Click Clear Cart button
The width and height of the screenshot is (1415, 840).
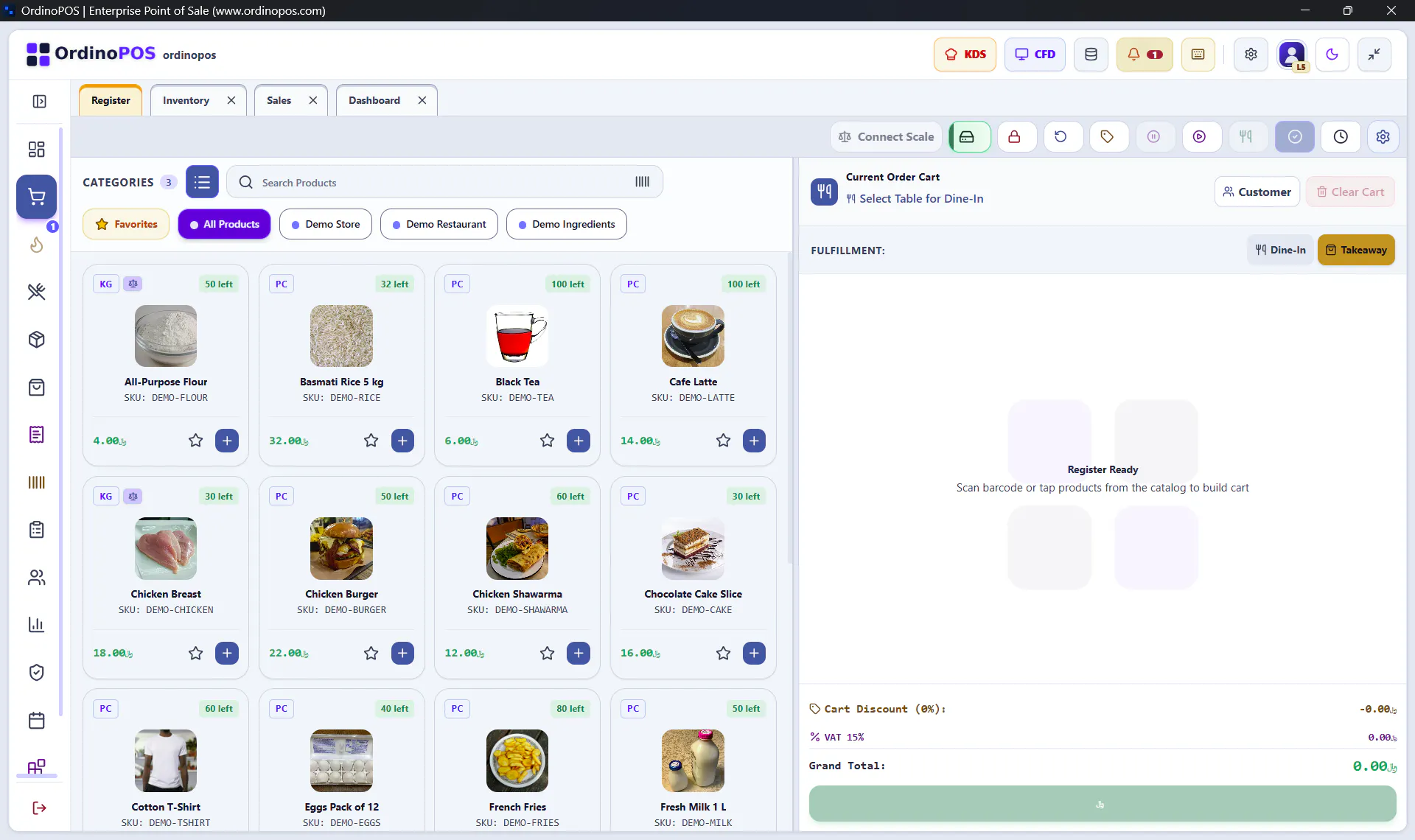tap(1350, 192)
